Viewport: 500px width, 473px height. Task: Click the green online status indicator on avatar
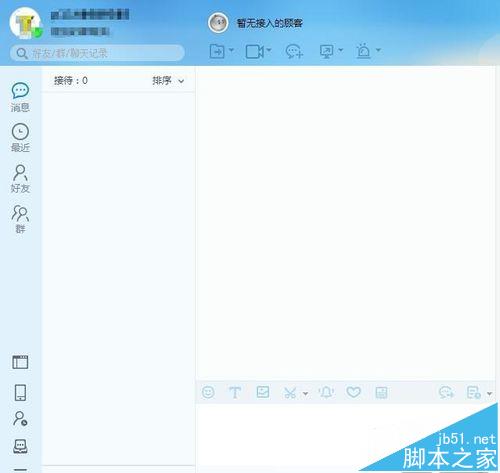(x=38, y=33)
